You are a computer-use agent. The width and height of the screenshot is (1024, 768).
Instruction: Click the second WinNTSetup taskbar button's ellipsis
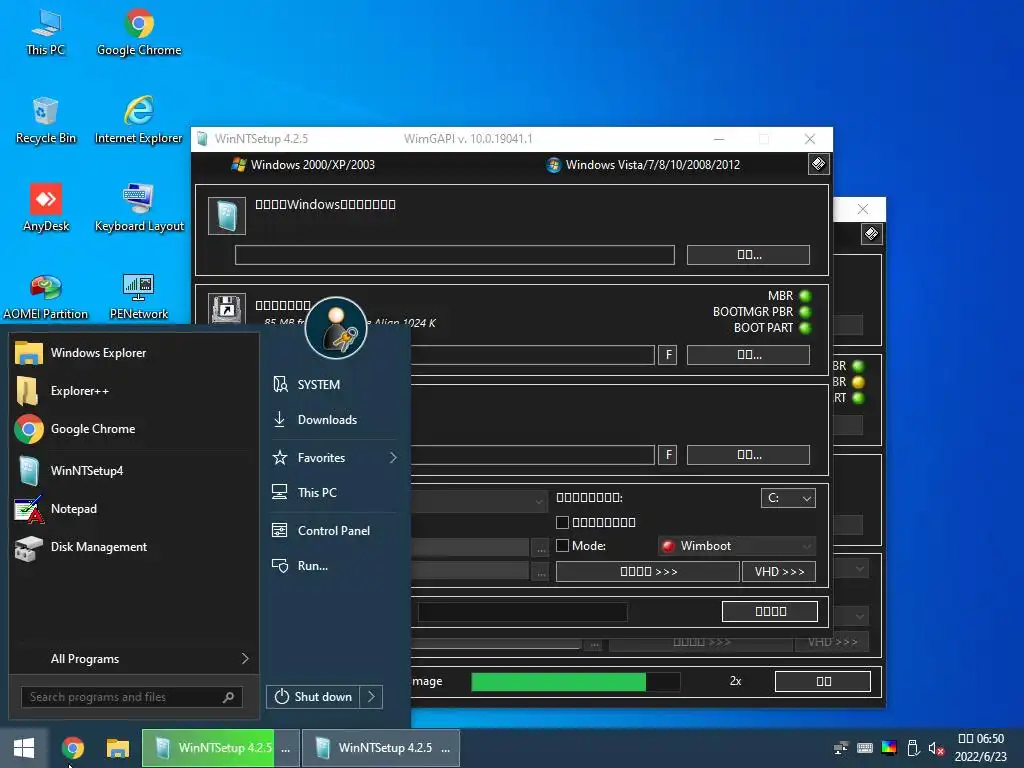[446, 748]
